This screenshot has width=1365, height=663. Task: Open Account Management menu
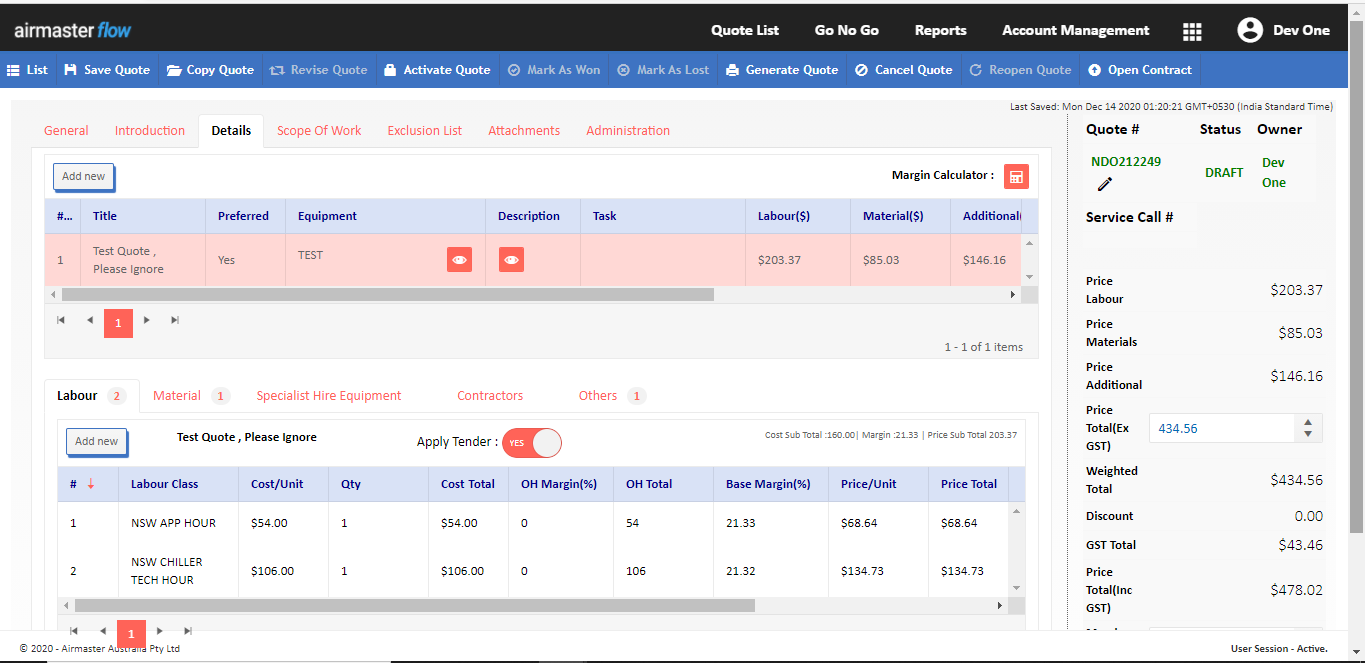pyautogui.click(x=1076, y=30)
